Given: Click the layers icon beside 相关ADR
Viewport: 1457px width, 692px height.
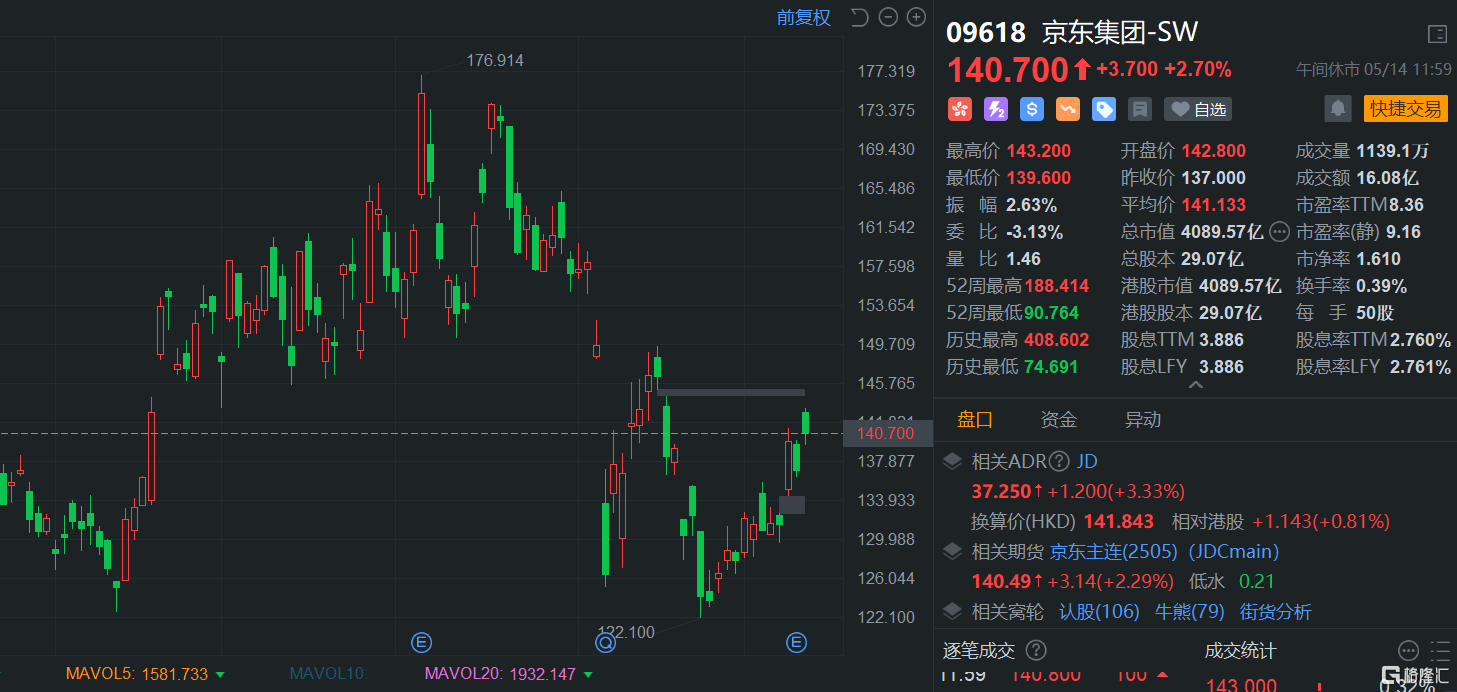Looking at the screenshot, I should [954, 462].
